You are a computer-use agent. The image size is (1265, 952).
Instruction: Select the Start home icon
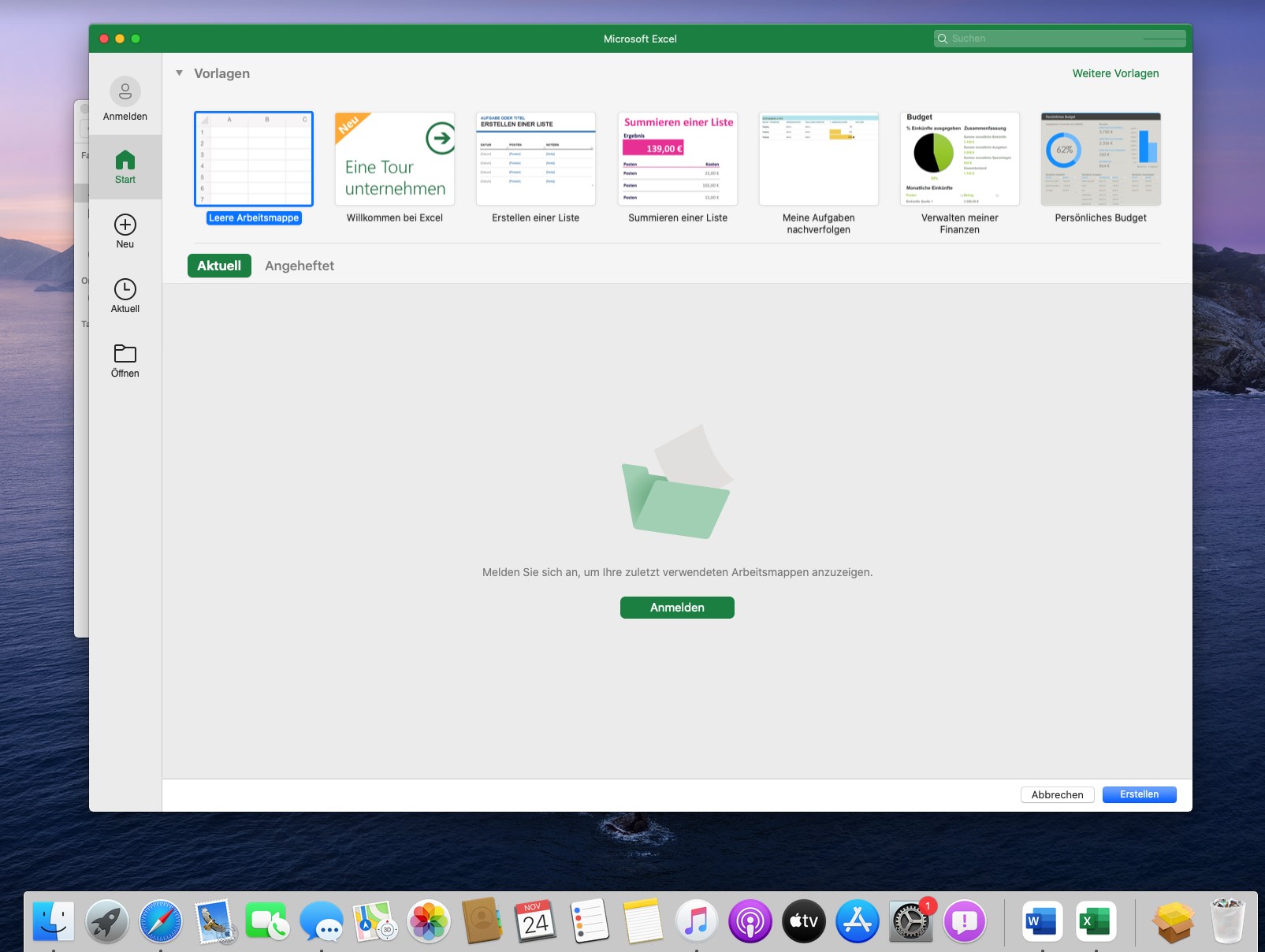[125, 161]
